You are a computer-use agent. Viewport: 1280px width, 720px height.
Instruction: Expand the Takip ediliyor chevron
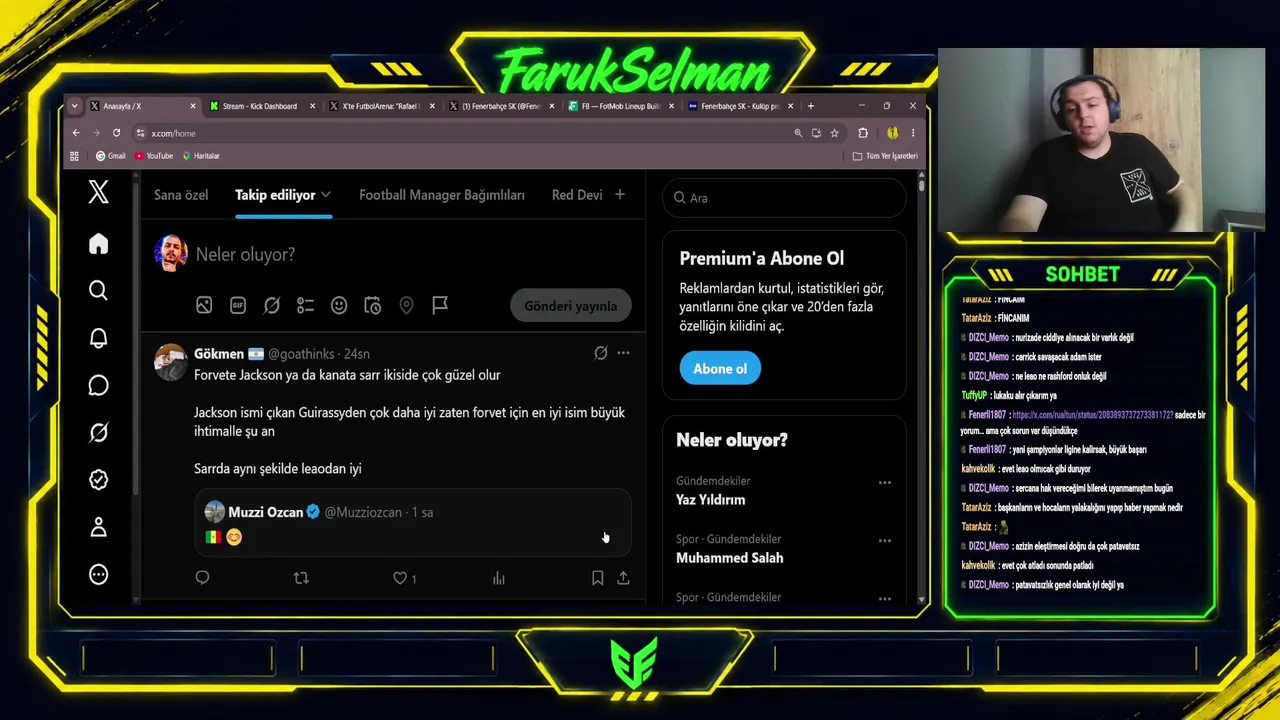click(326, 195)
